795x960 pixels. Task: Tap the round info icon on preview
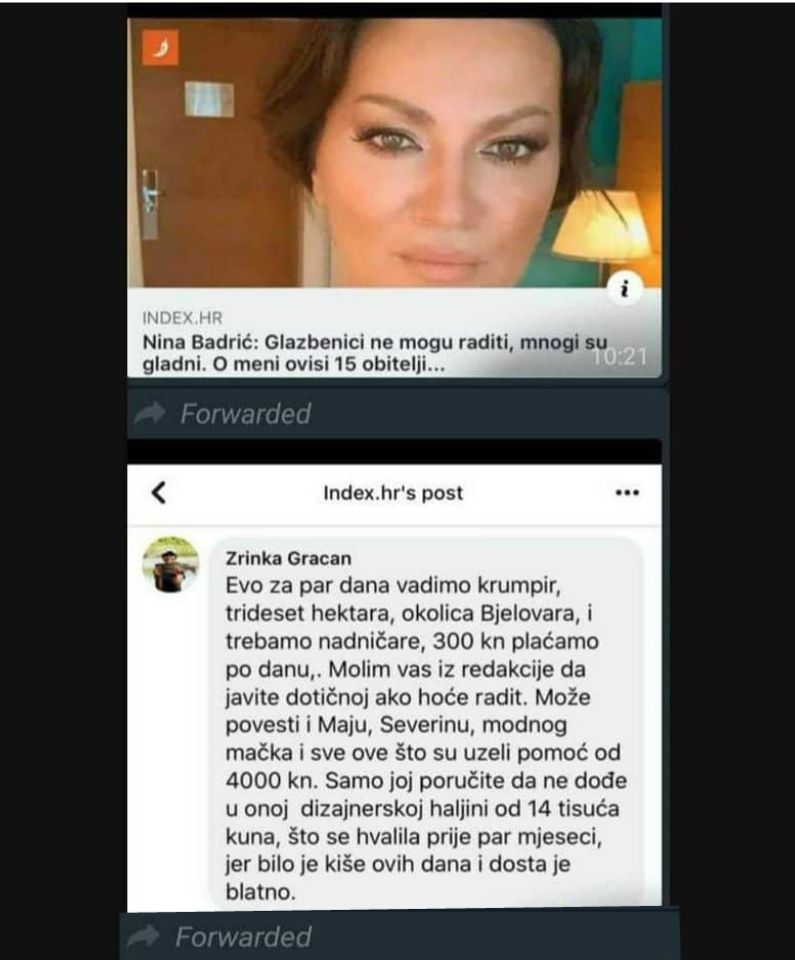625,288
